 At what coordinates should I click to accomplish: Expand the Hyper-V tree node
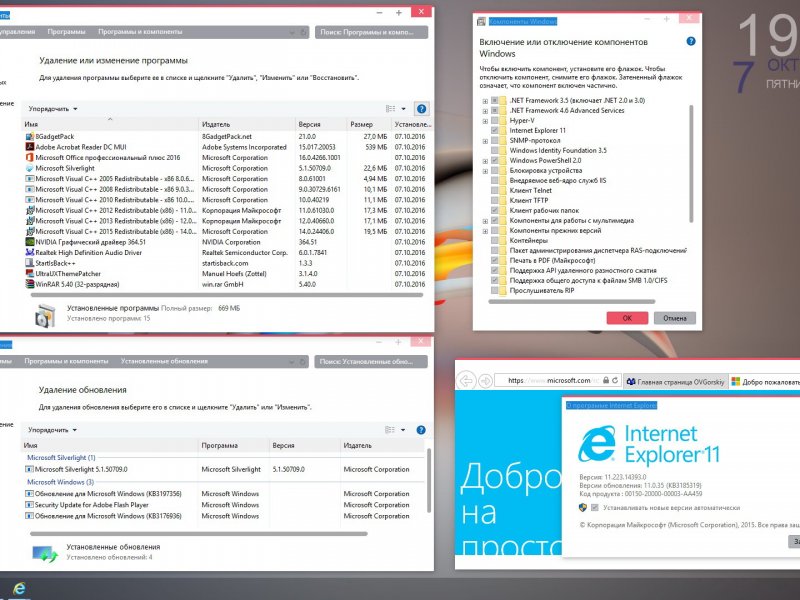pos(485,121)
